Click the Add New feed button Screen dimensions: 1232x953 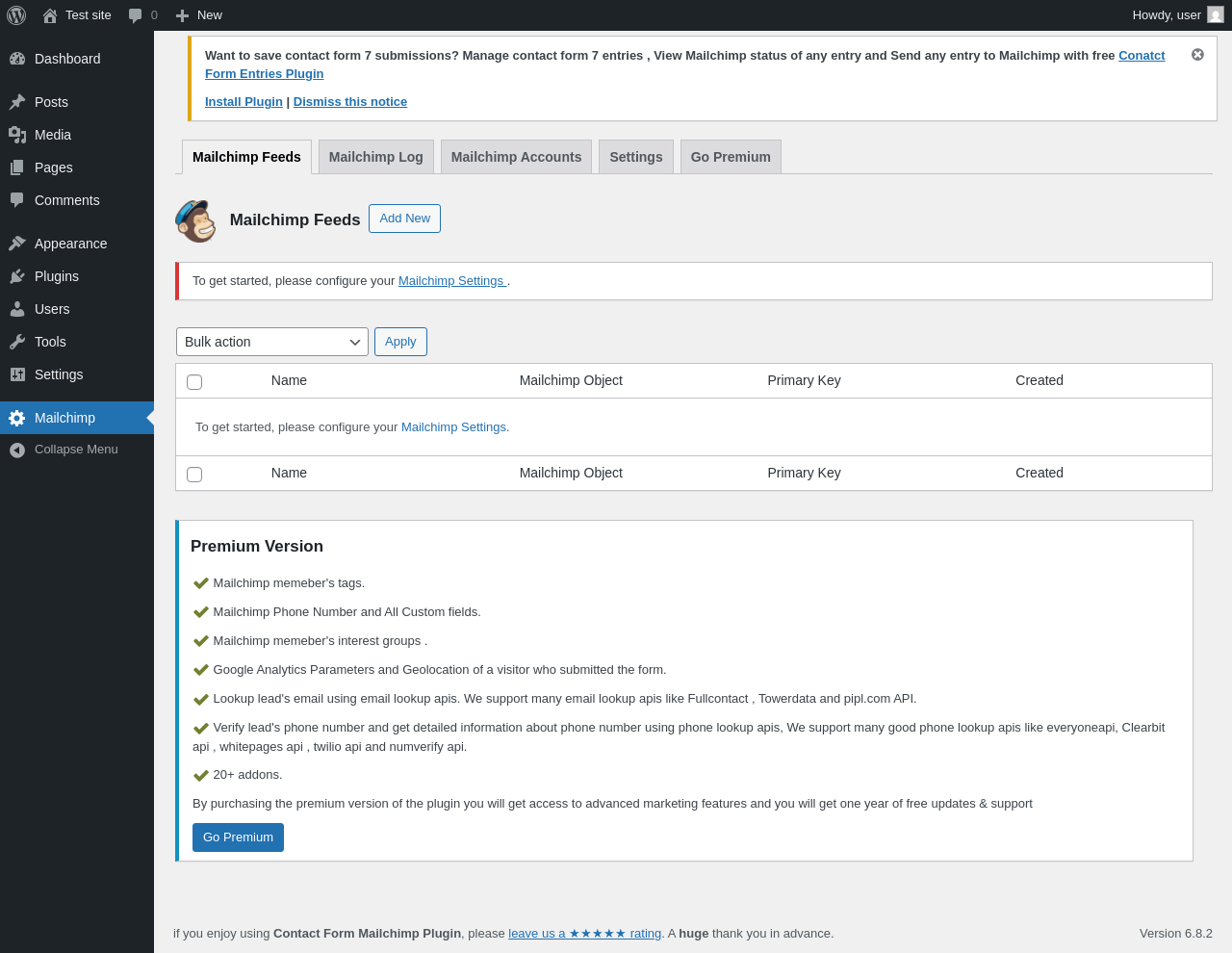[404, 219]
